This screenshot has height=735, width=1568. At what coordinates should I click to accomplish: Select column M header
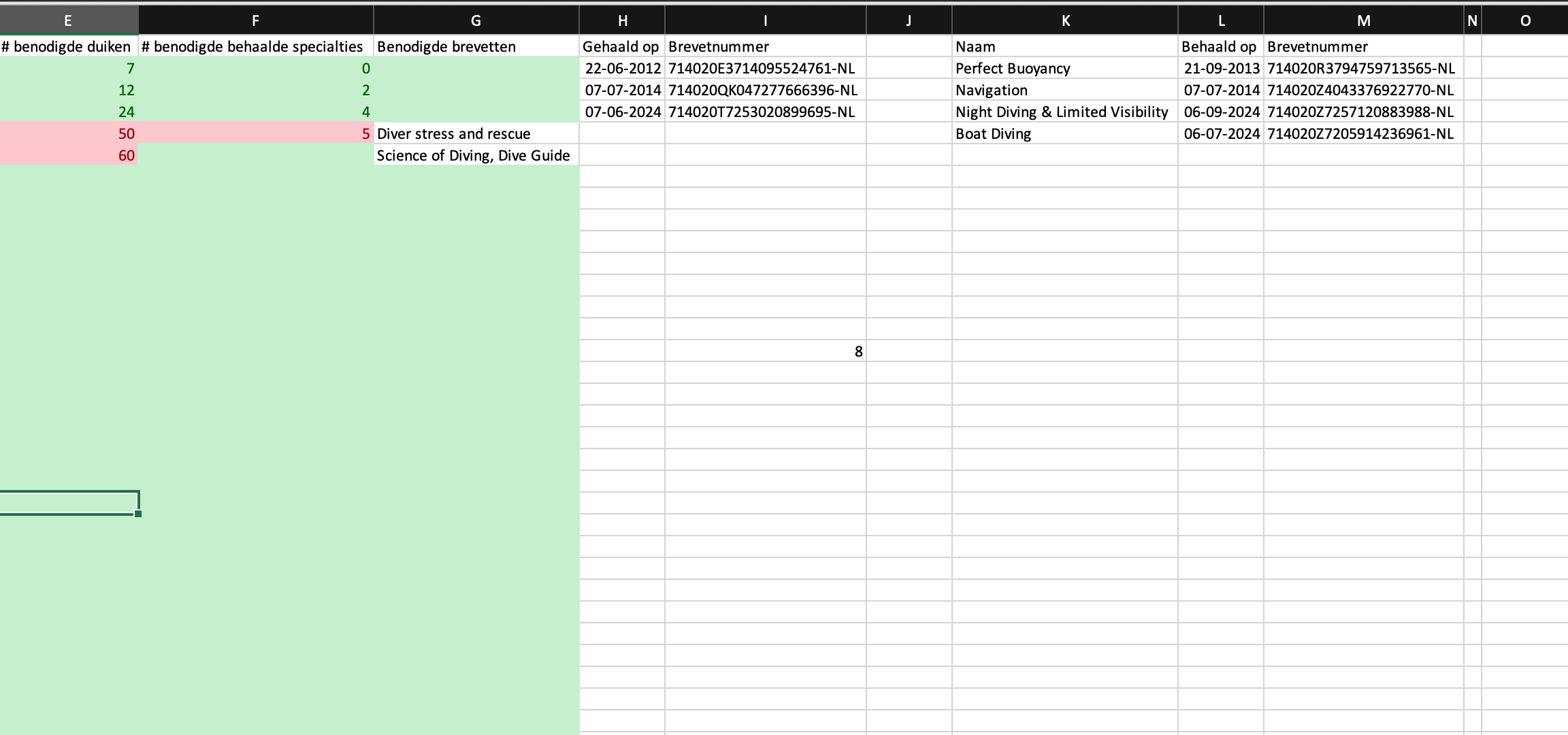(1363, 20)
